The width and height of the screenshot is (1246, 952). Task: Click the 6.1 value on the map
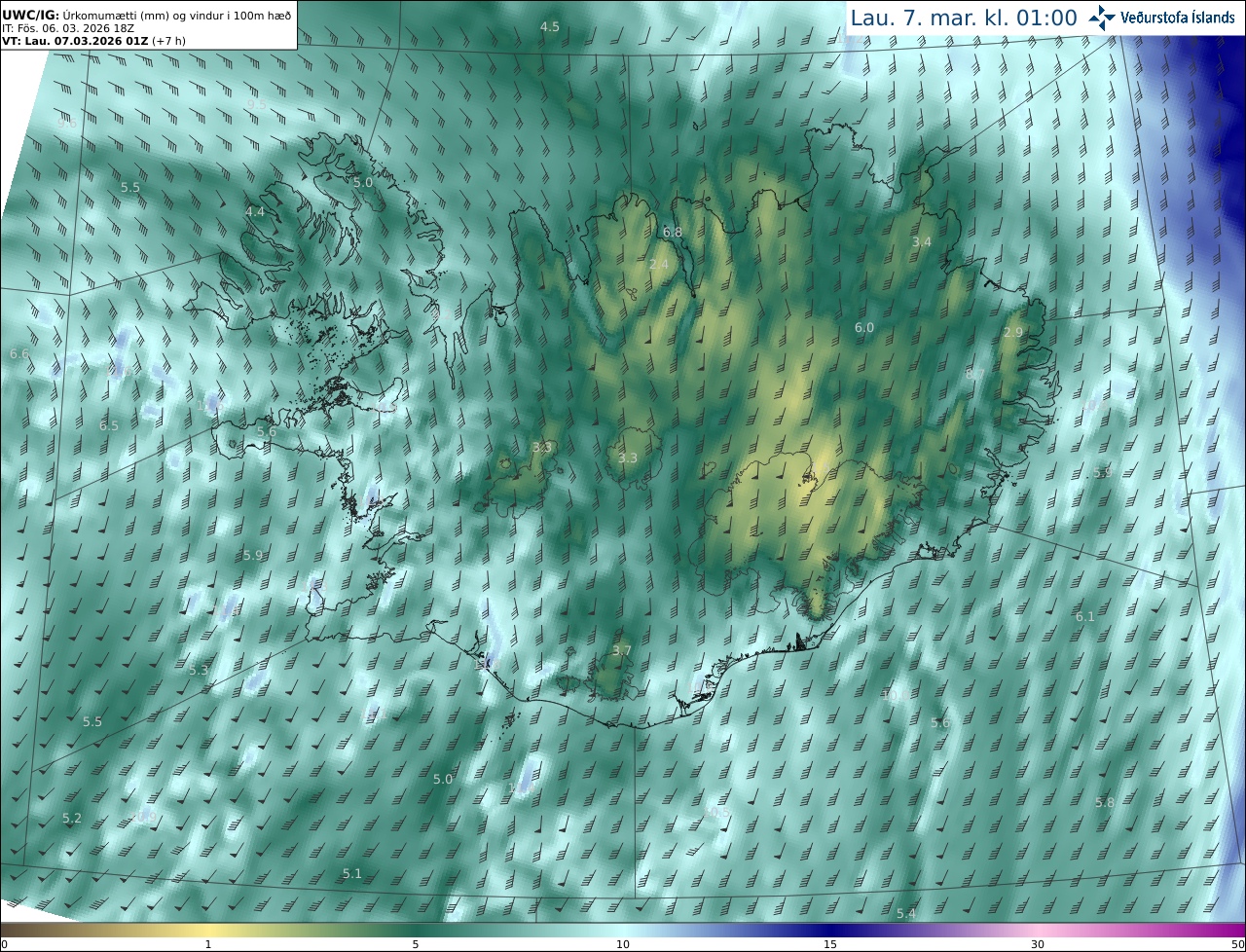coord(1085,616)
